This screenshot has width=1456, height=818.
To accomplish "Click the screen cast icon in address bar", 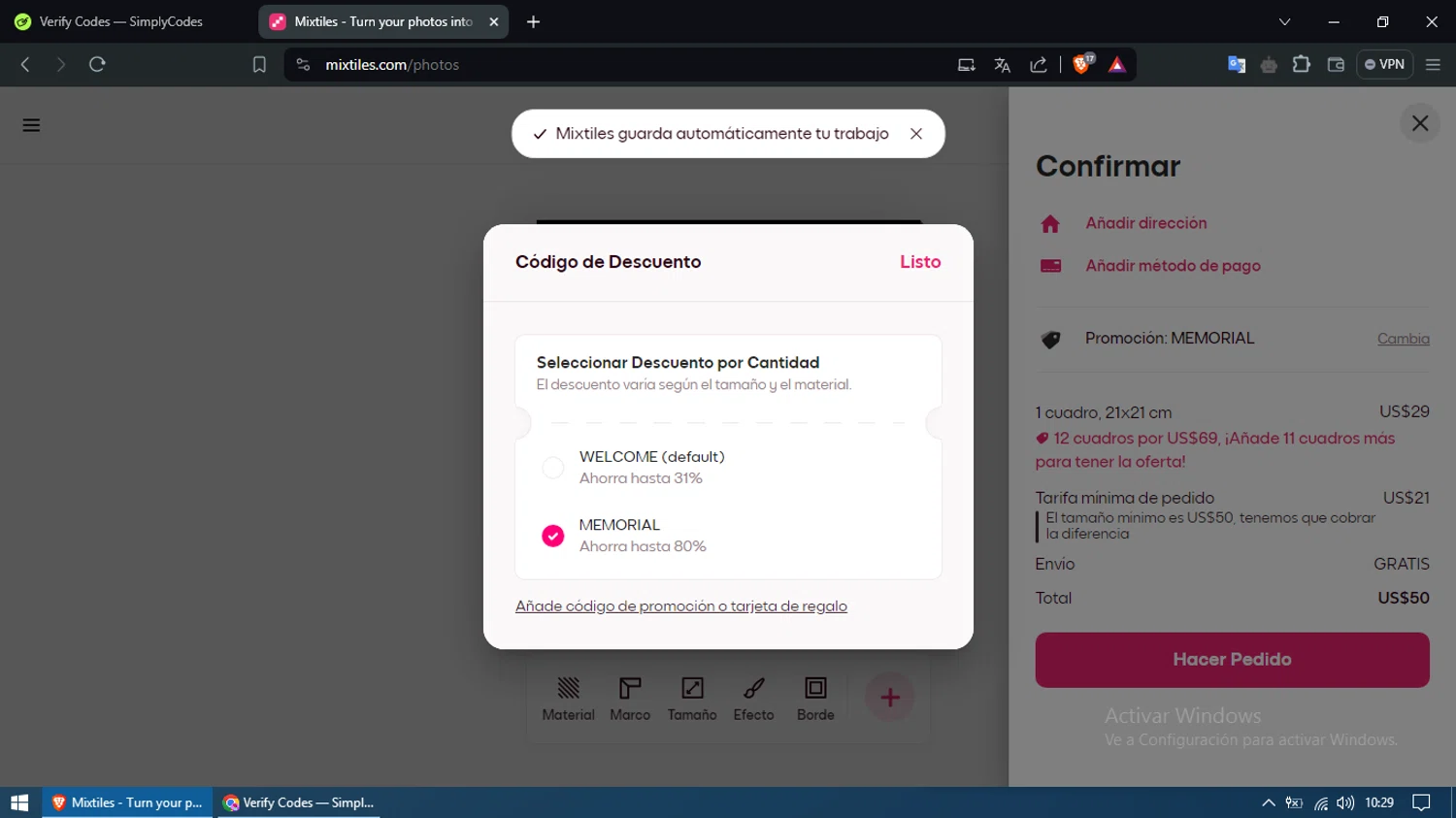I will pos(966,65).
